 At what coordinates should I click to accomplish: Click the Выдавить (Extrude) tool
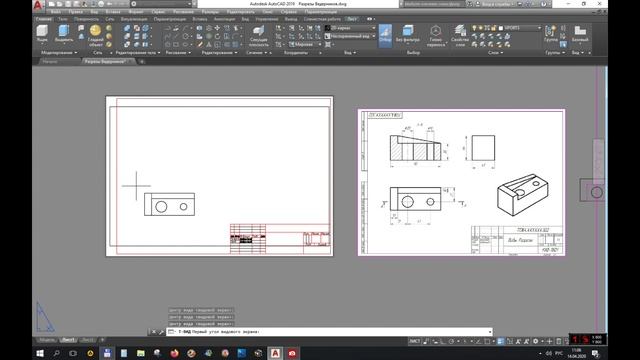point(64,33)
